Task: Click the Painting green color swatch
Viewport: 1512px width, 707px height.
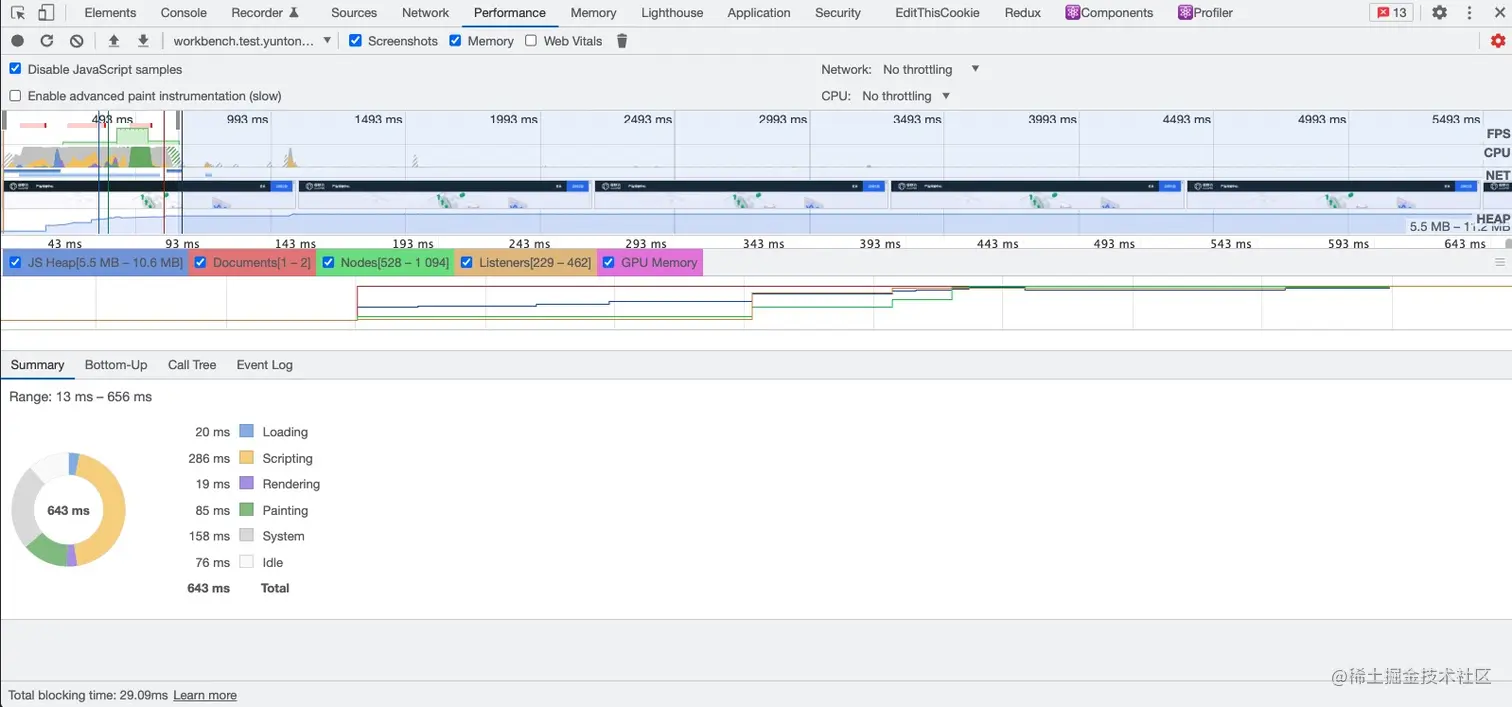Action: pos(247,509)
